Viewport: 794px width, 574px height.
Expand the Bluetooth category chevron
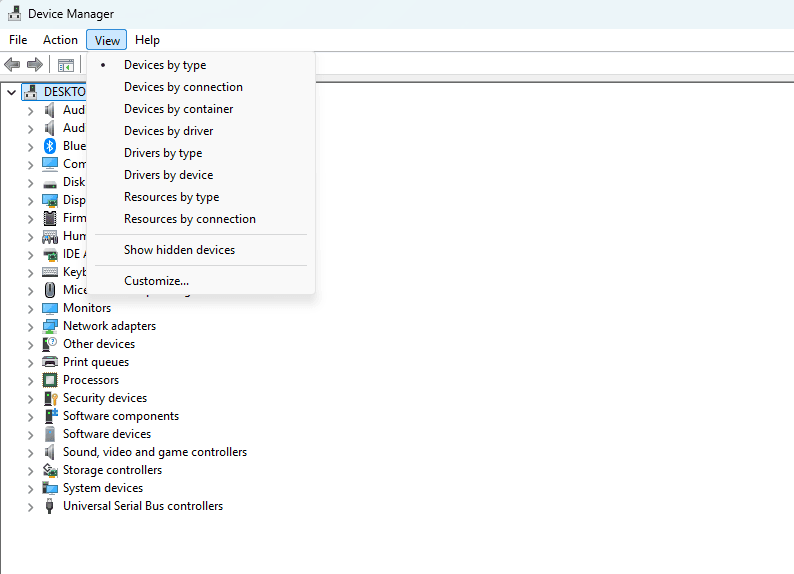point(30,147)
